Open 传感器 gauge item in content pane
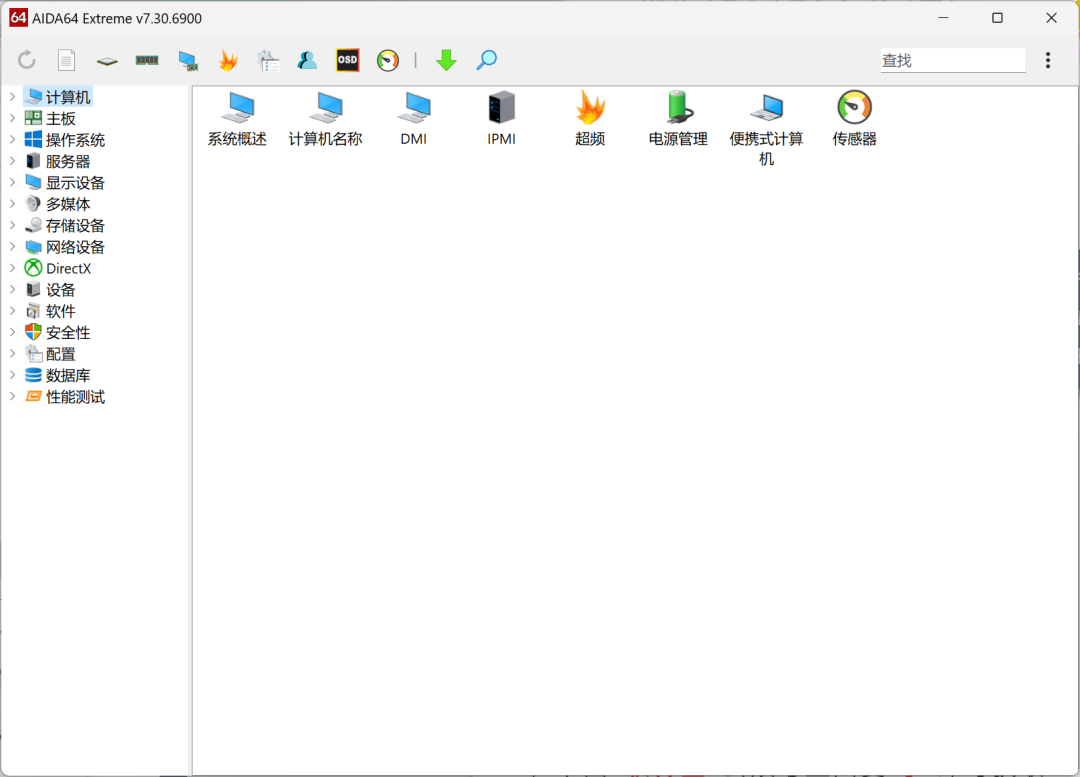1080x777 pixels. point(854,118)
